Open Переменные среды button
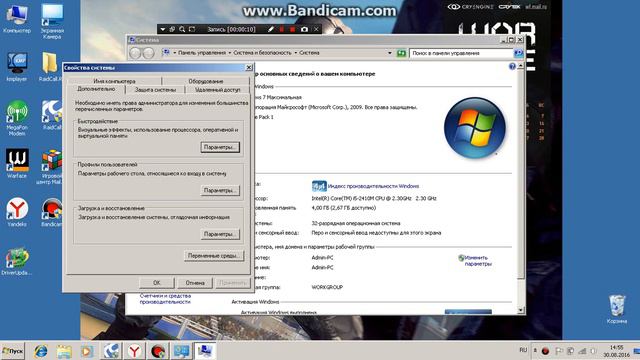Image resolution: width=640 pixels, height=360 pixels. (x=214, y=256)
